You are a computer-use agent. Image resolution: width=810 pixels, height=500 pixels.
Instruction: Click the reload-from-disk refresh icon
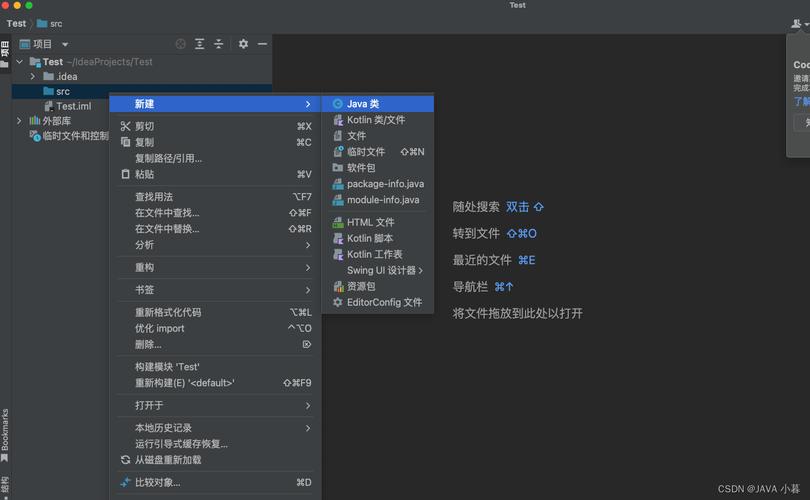click(x=125, y=460)
